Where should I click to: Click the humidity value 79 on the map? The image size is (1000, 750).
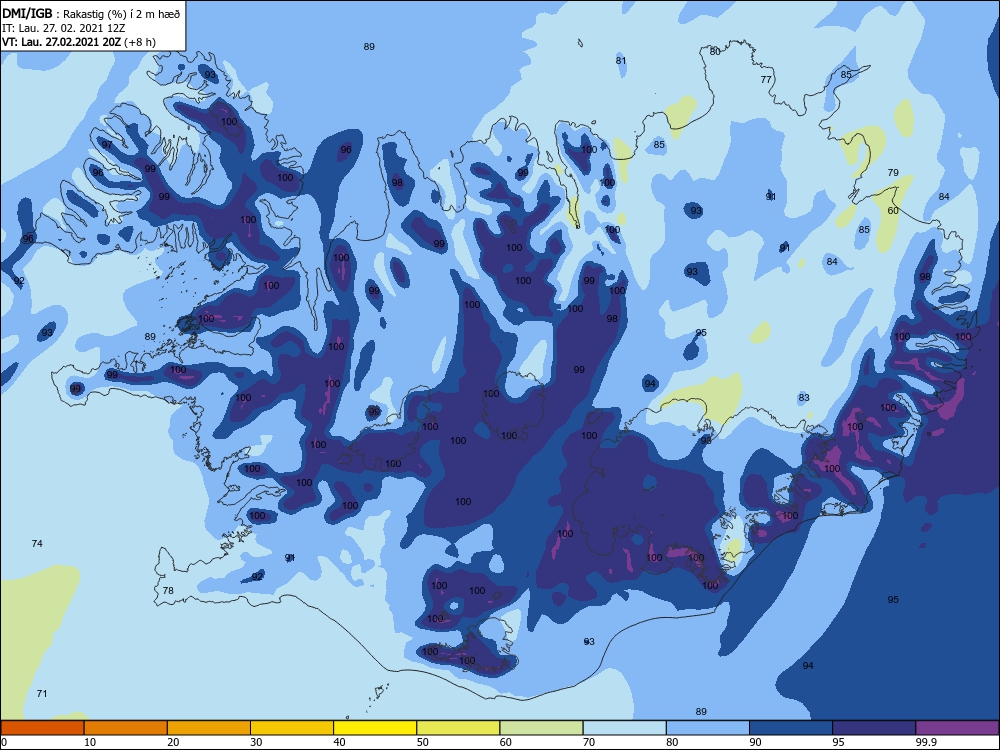point(893,172)
